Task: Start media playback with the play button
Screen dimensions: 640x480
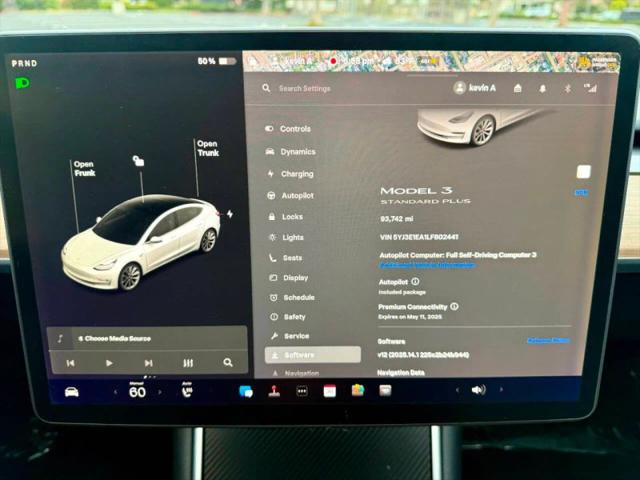Action: click(x=109, y=363)
